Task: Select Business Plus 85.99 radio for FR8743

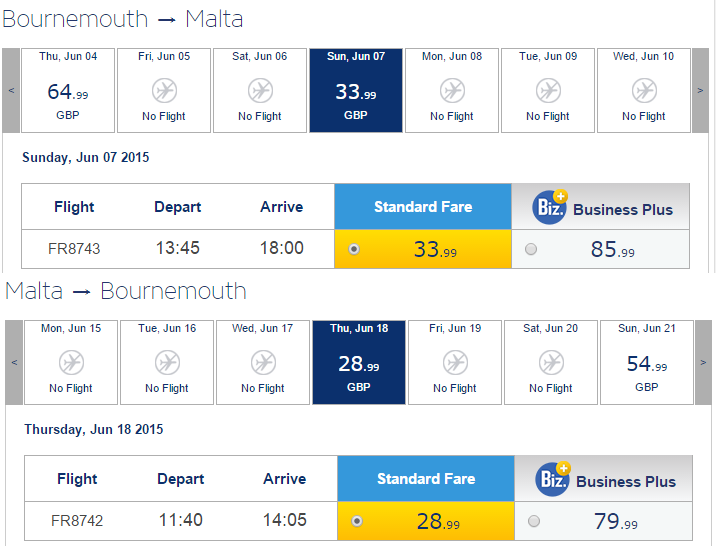Action: point(531,249)
